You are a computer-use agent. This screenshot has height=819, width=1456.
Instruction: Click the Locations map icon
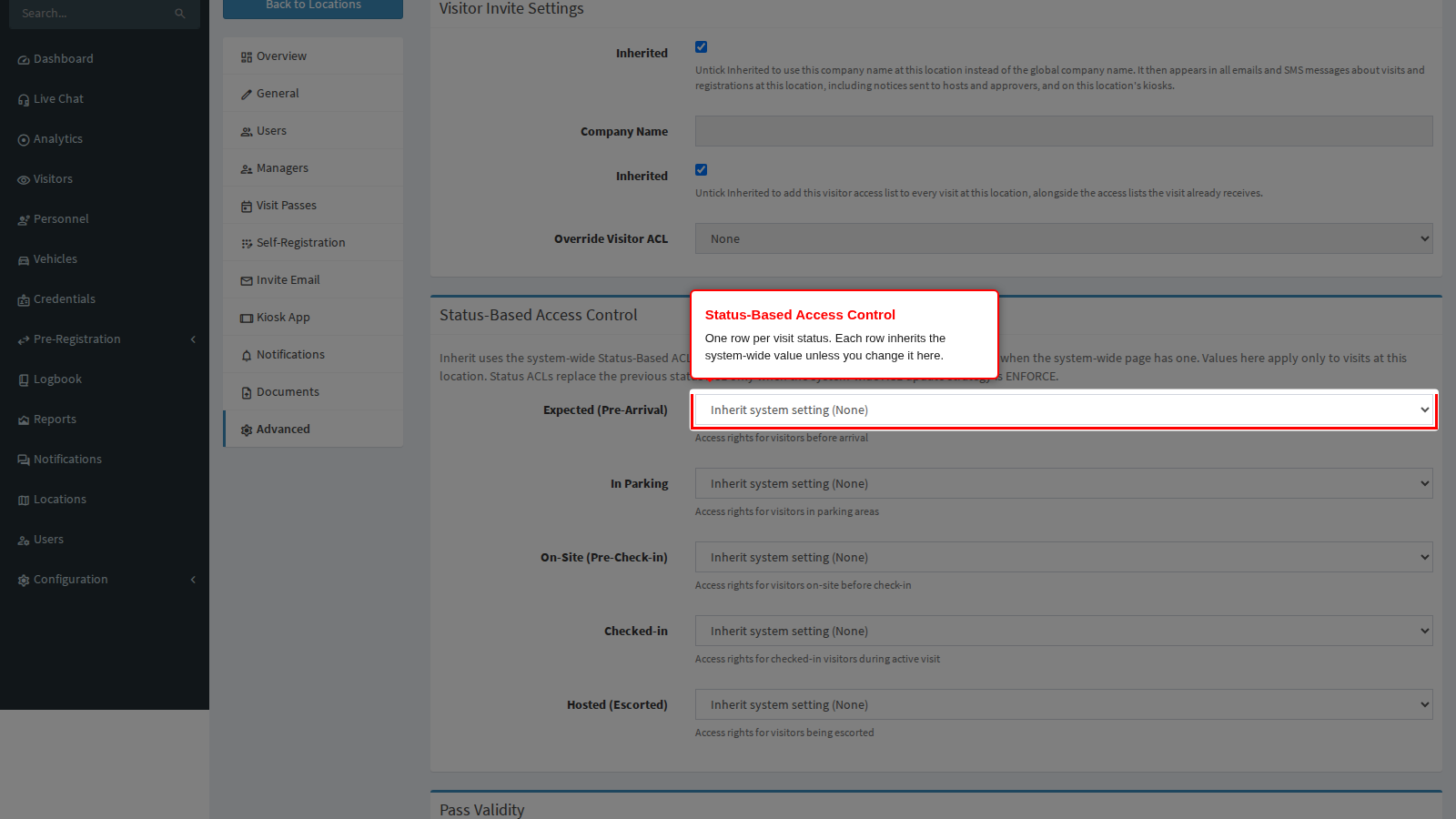(24, 500)
